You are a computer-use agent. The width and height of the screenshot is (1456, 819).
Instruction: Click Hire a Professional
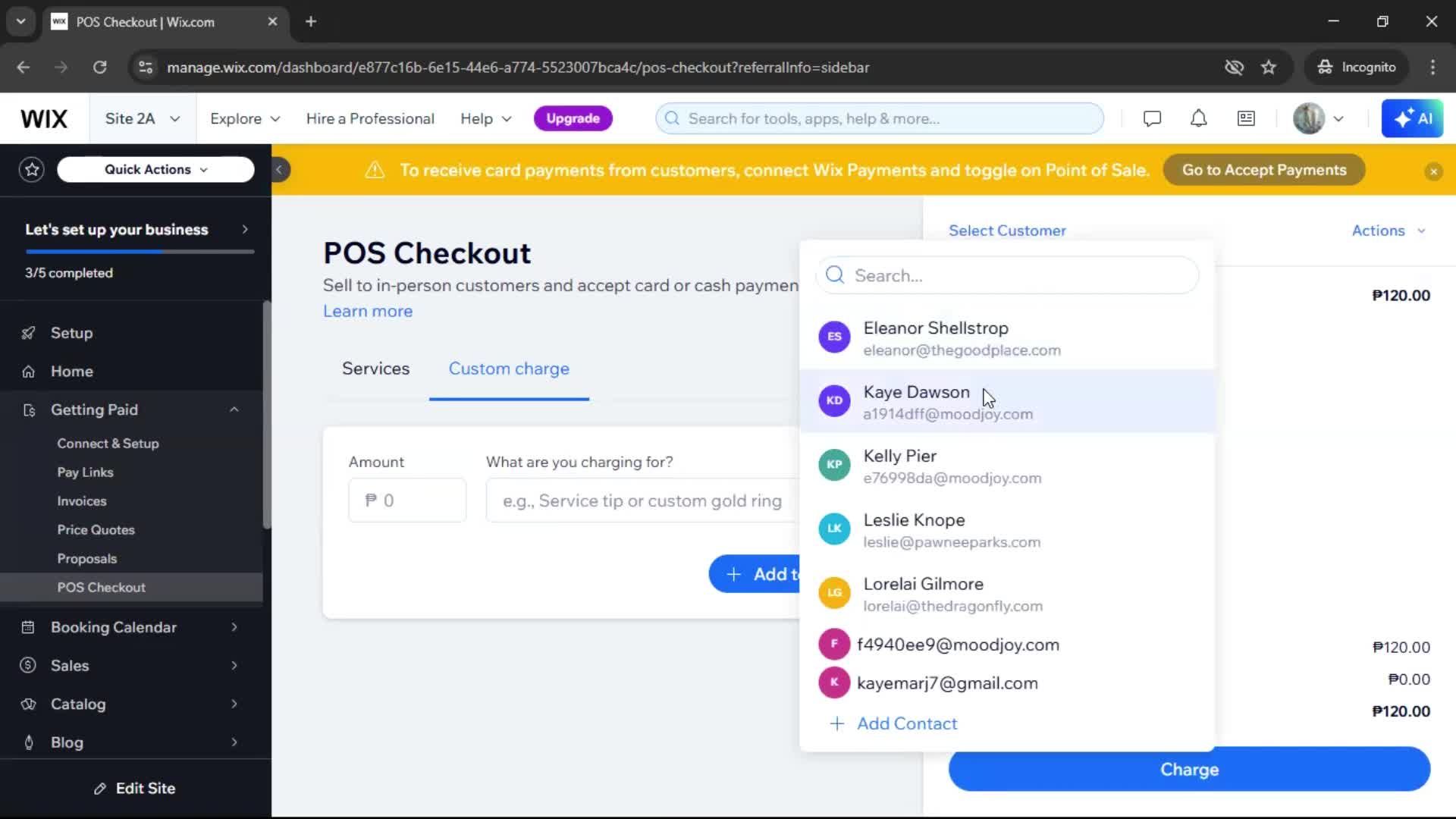[x=370, y=119]
